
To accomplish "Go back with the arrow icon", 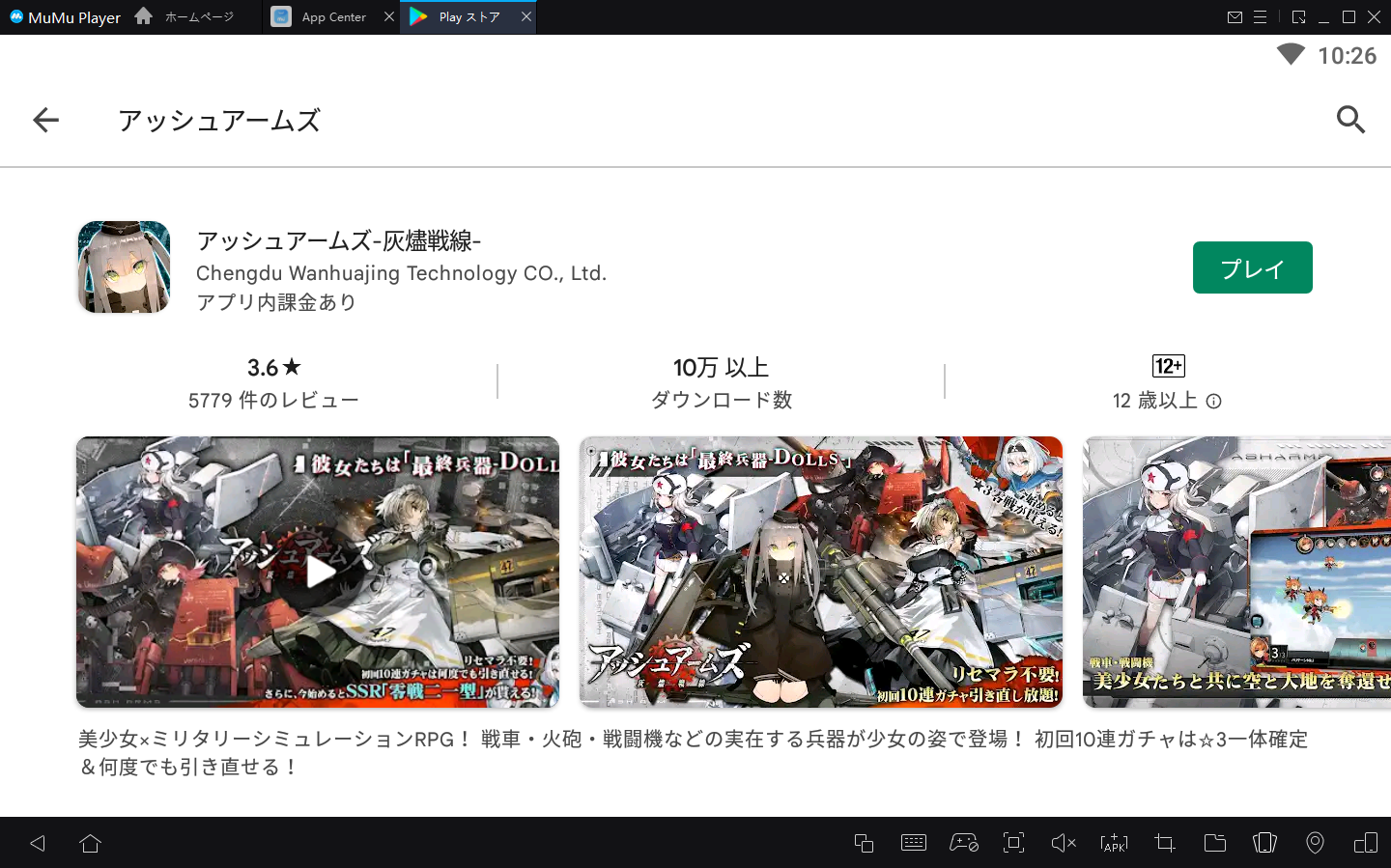I will click(45, 120).
